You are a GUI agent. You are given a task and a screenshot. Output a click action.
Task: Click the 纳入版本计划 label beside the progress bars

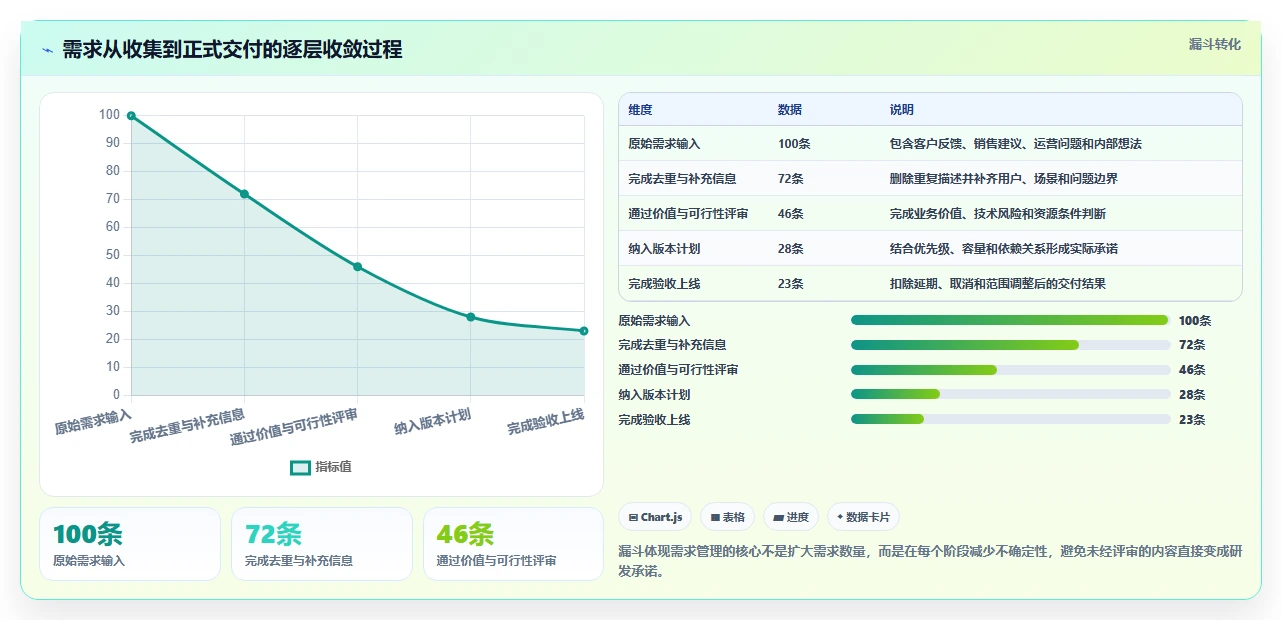click(x=654, y=395)
